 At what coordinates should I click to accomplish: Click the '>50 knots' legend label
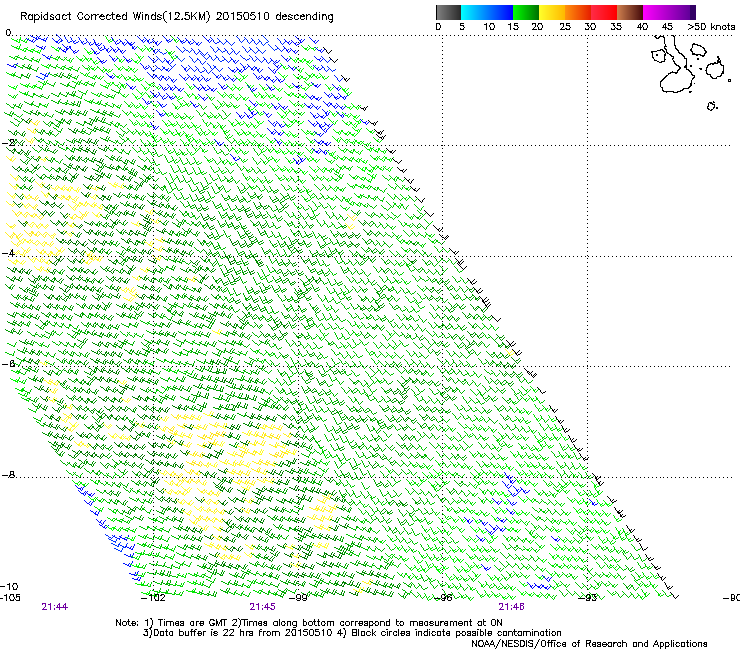click(x=711, y=27)
